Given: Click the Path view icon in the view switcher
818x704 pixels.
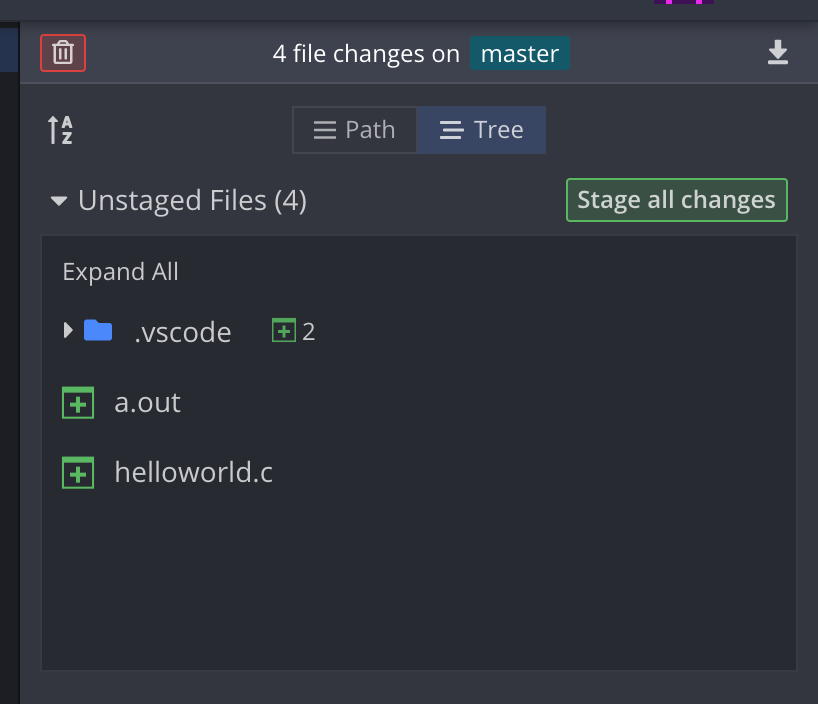Looking at the screenshot, I should [x=323, y=129].
